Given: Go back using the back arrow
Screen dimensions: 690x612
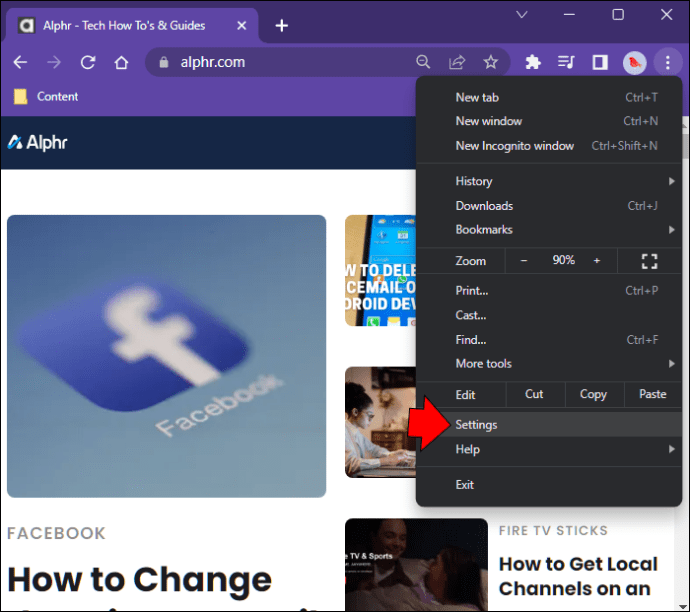Looking at the screenshot, I should 20,62.
